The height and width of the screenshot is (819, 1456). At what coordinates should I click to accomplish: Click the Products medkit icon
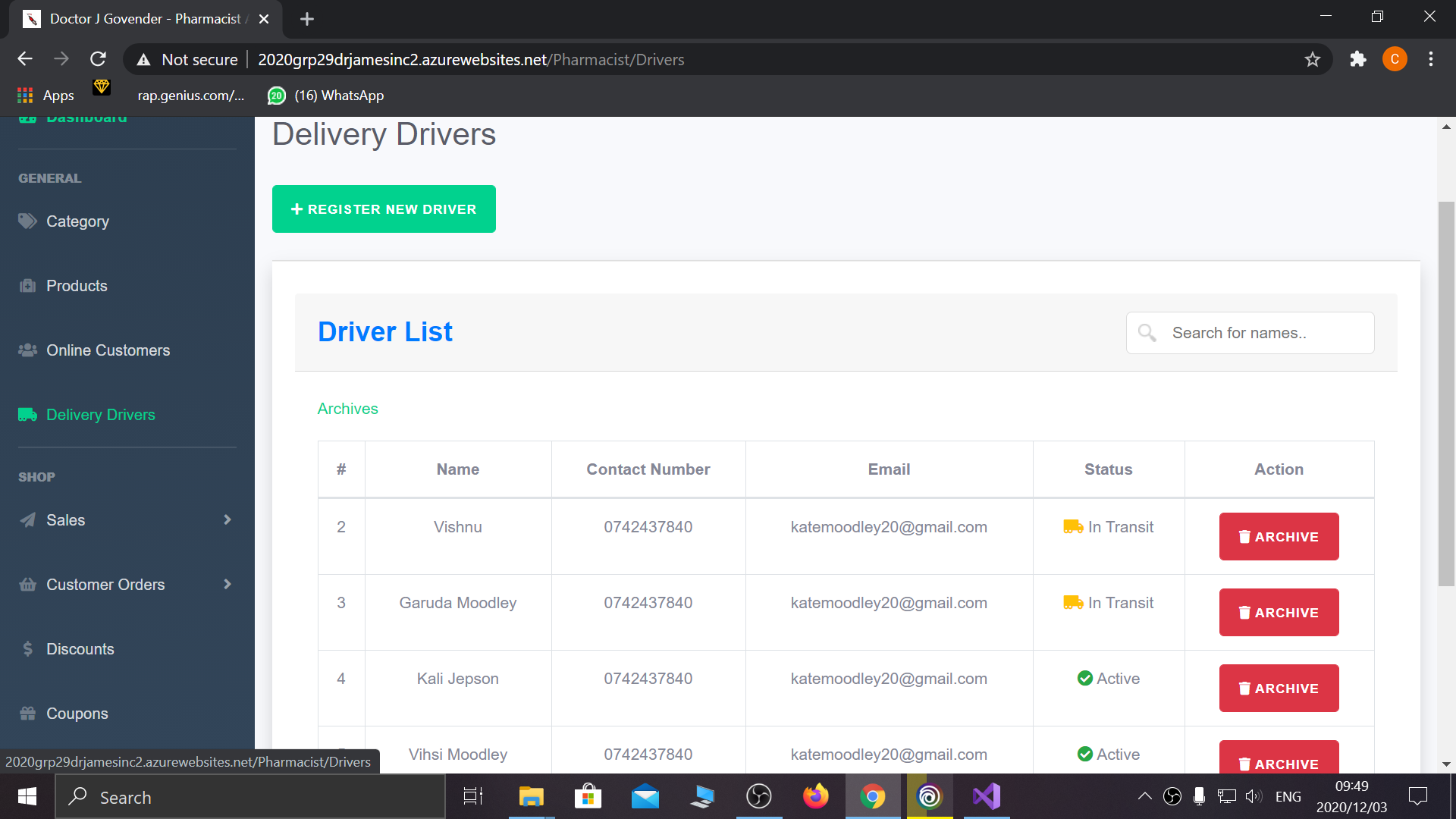pos(27,286)
